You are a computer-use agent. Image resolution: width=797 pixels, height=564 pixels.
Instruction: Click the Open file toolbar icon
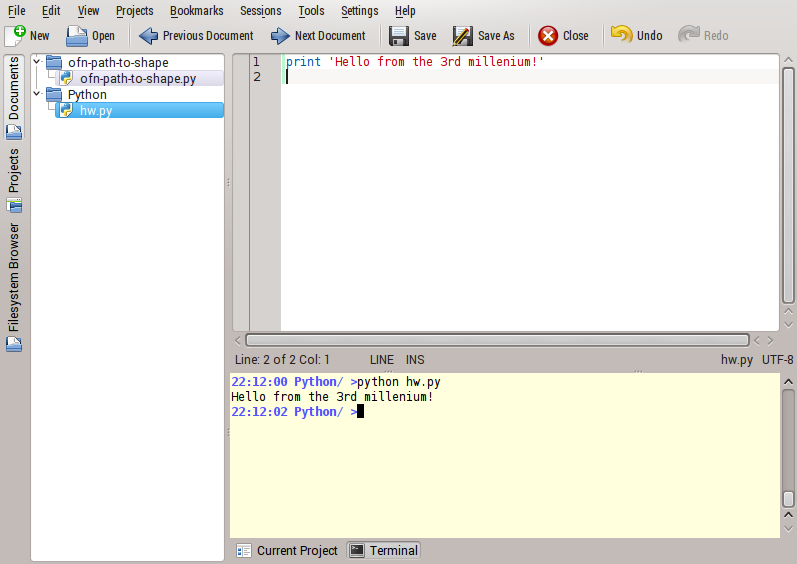pyautogui.click(x=77, y=36)
